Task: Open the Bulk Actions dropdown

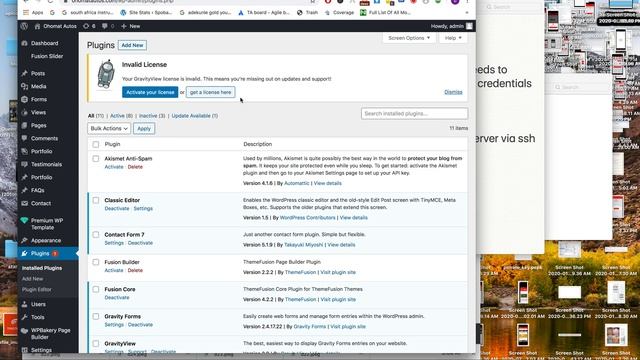Action: (109, 129)
